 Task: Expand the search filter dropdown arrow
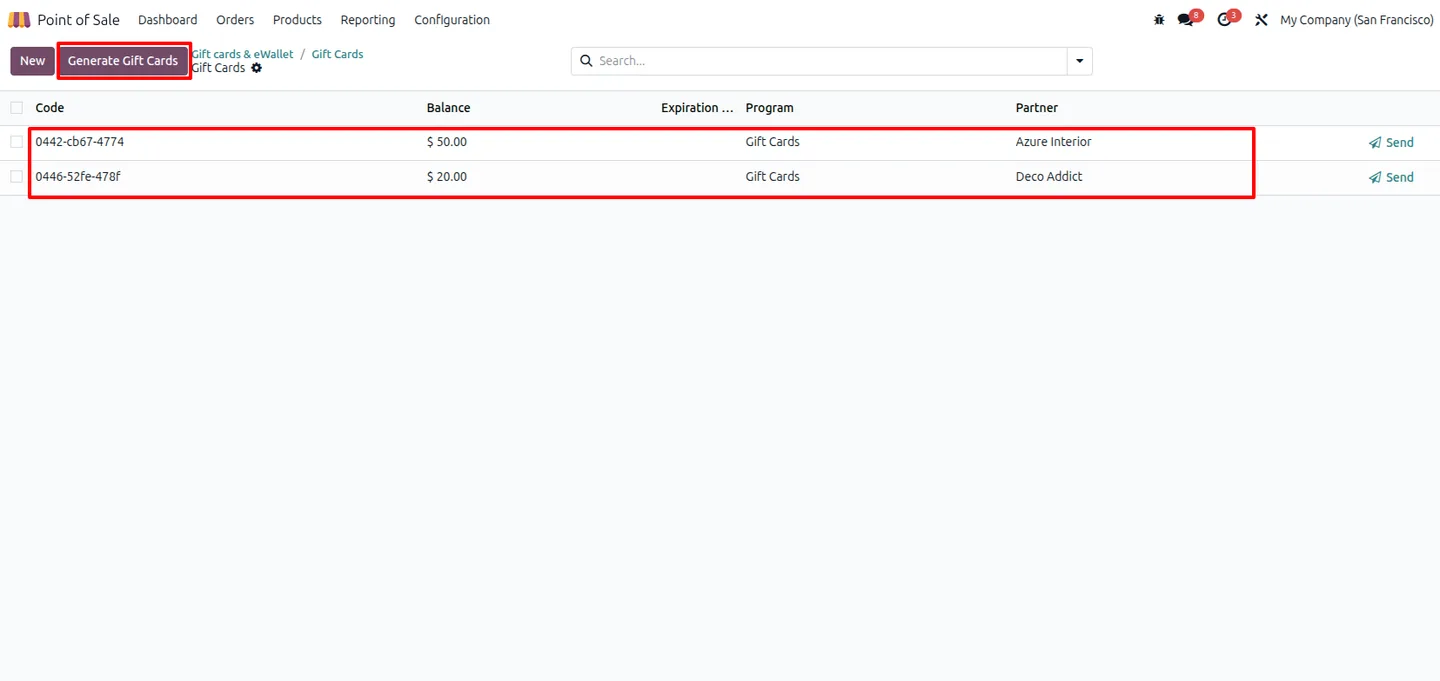(1080, 61)
